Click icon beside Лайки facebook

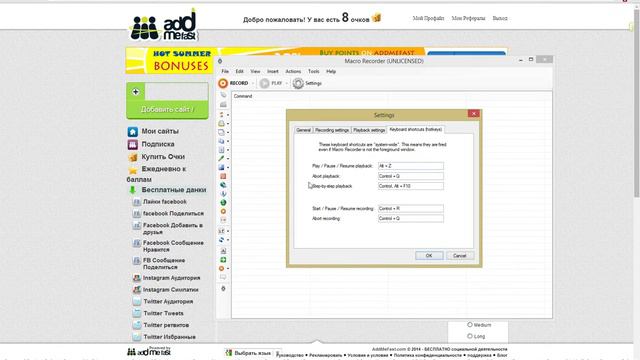coord(137,202)
